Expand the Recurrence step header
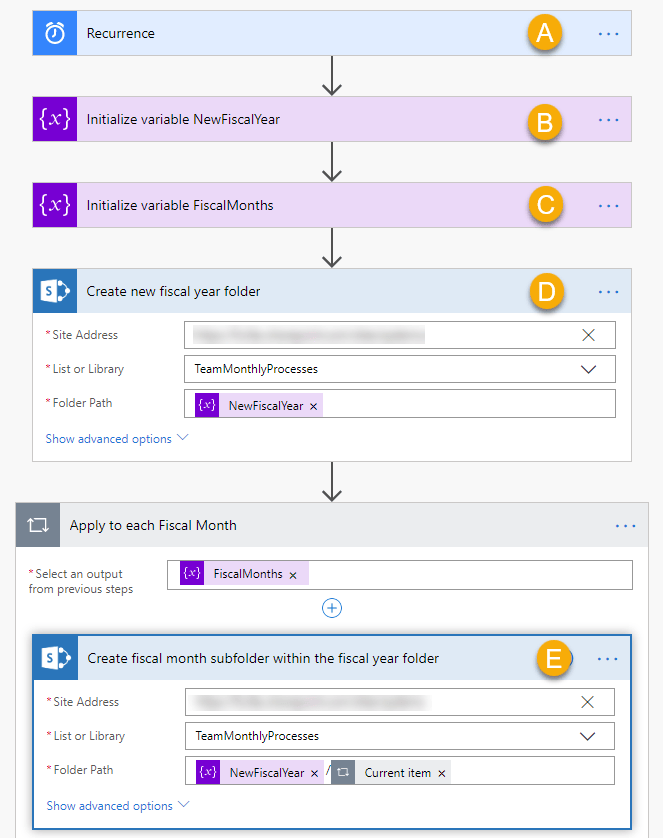Viewport: 663px width, 838px height. [x=332, y=33]
